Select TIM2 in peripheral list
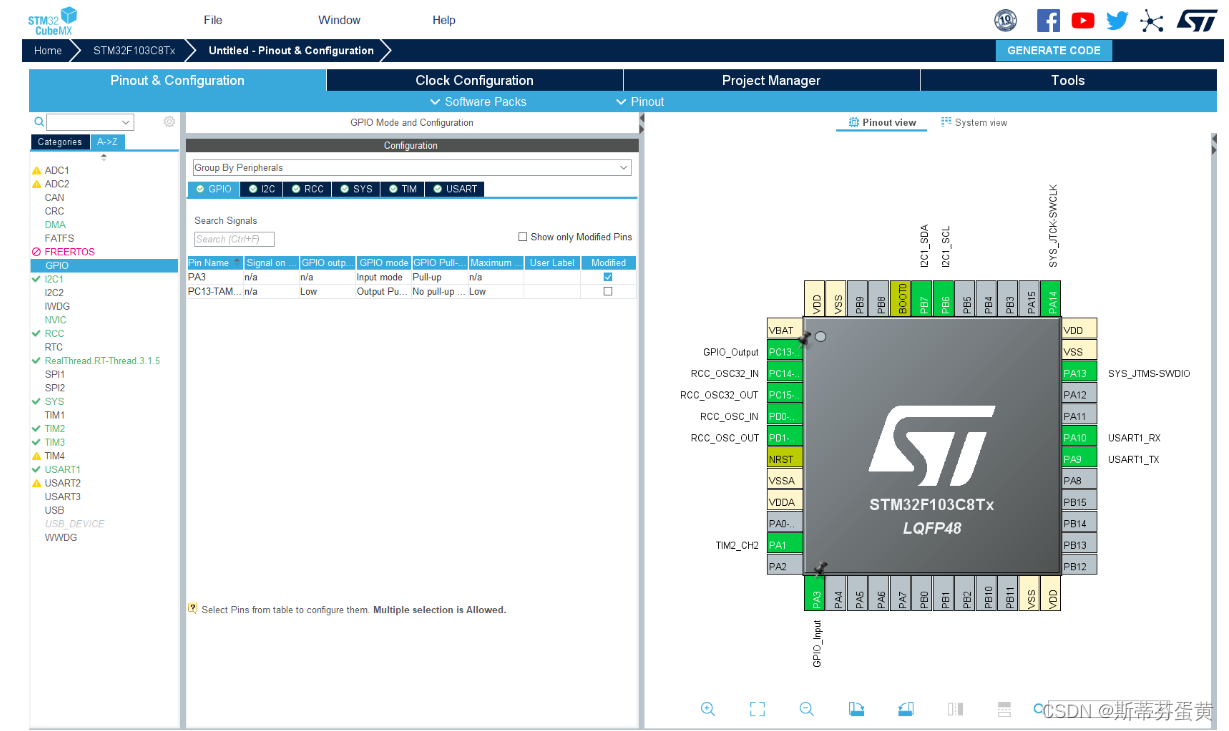1229x731 pixels. click(x=54, y=429)
